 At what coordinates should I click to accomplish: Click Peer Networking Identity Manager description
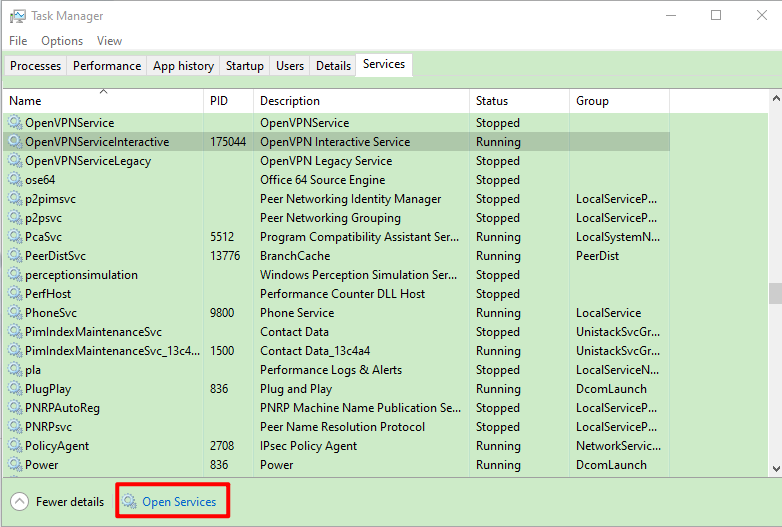[351, 199]
